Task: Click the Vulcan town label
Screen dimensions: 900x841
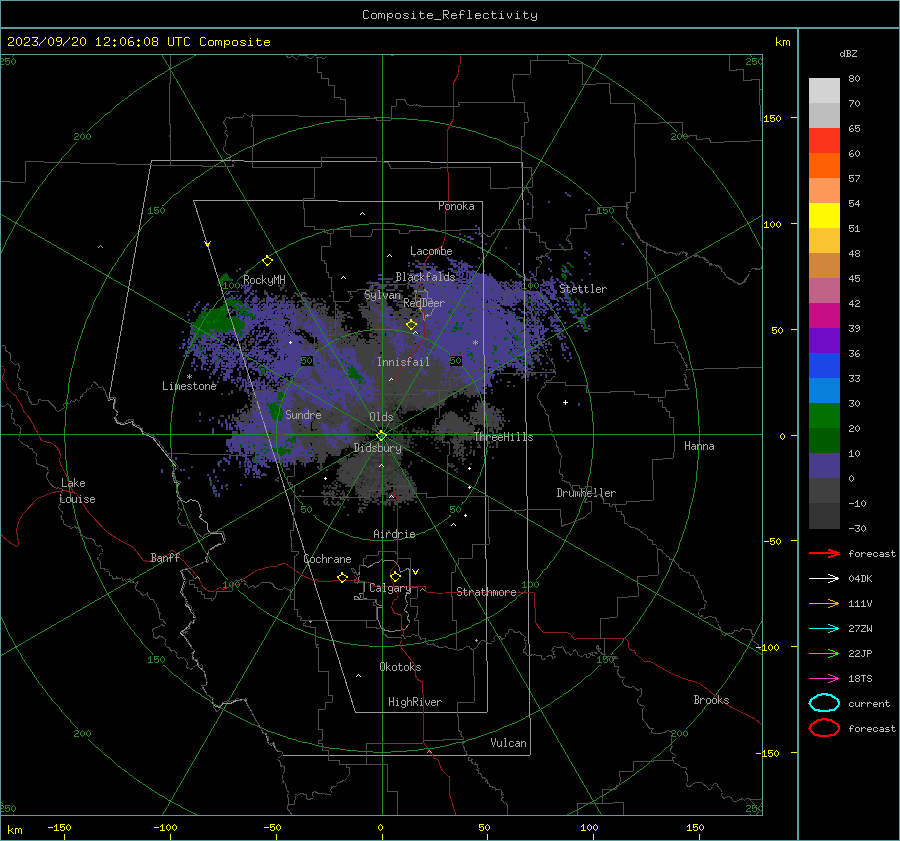Action: pos(508,743)
